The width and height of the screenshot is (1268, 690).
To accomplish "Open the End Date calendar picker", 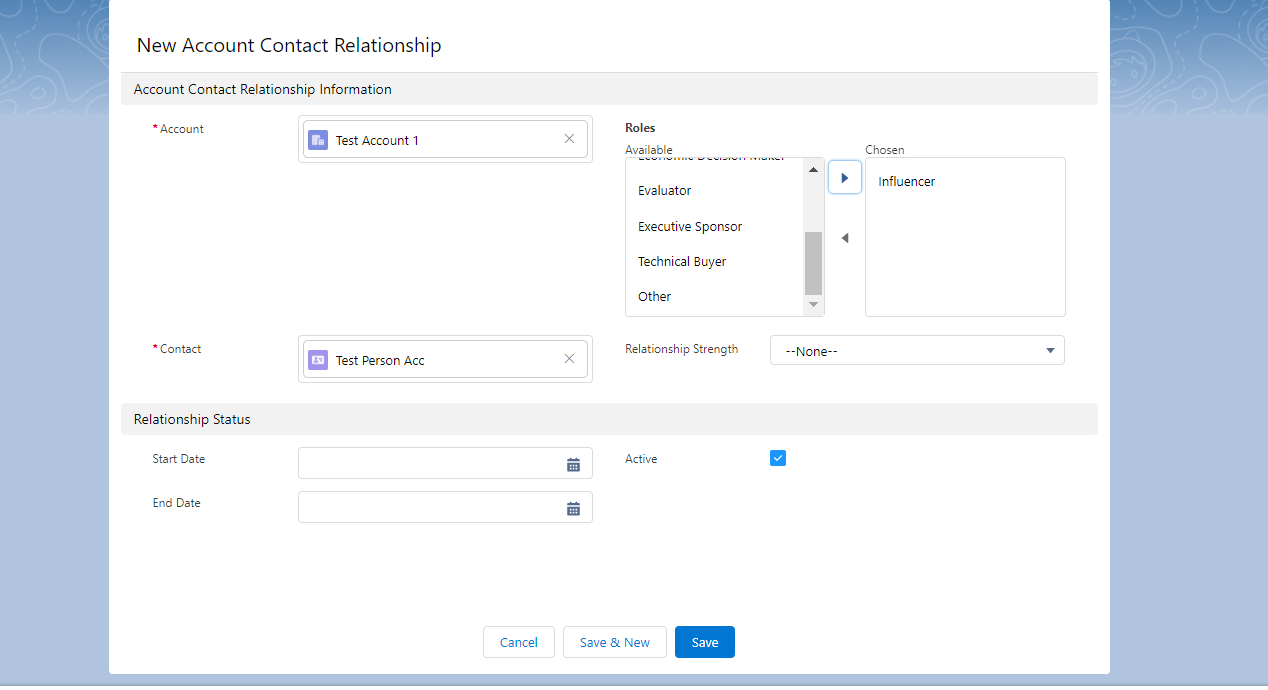I will point(573,508).
